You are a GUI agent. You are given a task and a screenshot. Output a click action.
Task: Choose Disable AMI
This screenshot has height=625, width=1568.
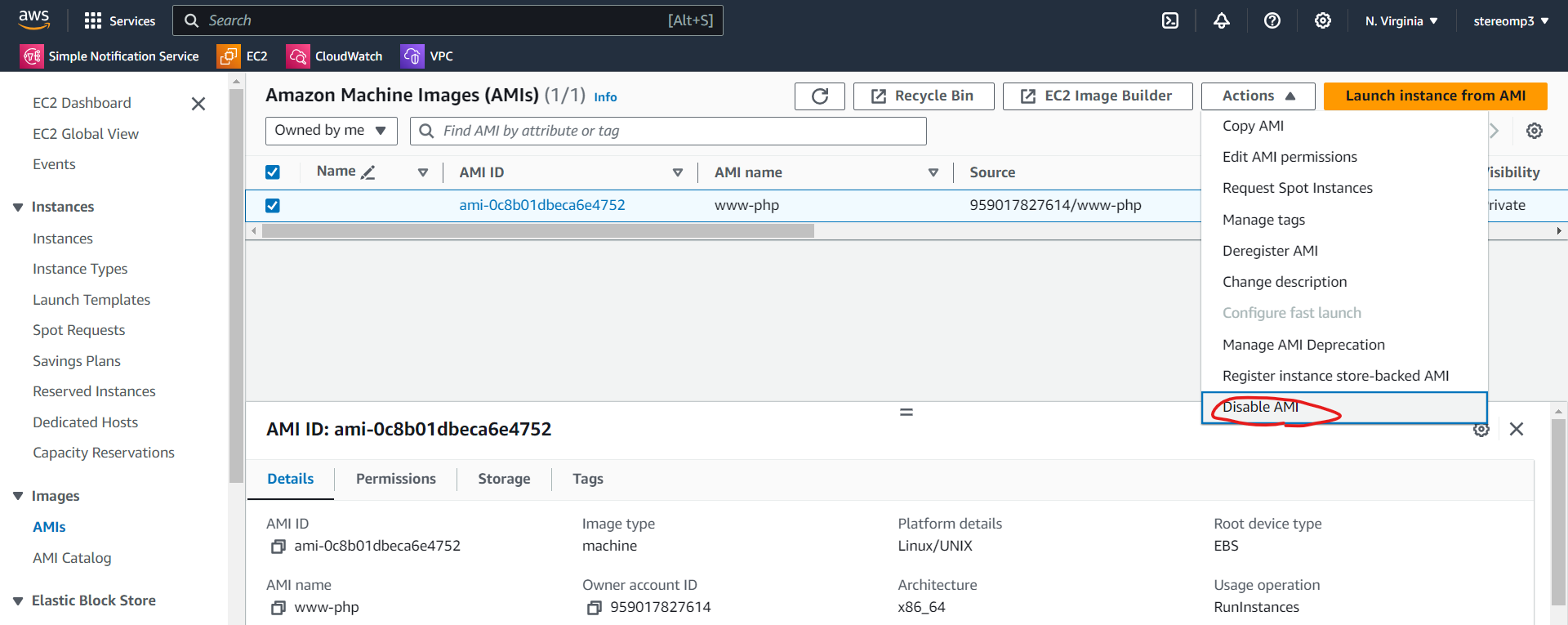pos(1344,408)
